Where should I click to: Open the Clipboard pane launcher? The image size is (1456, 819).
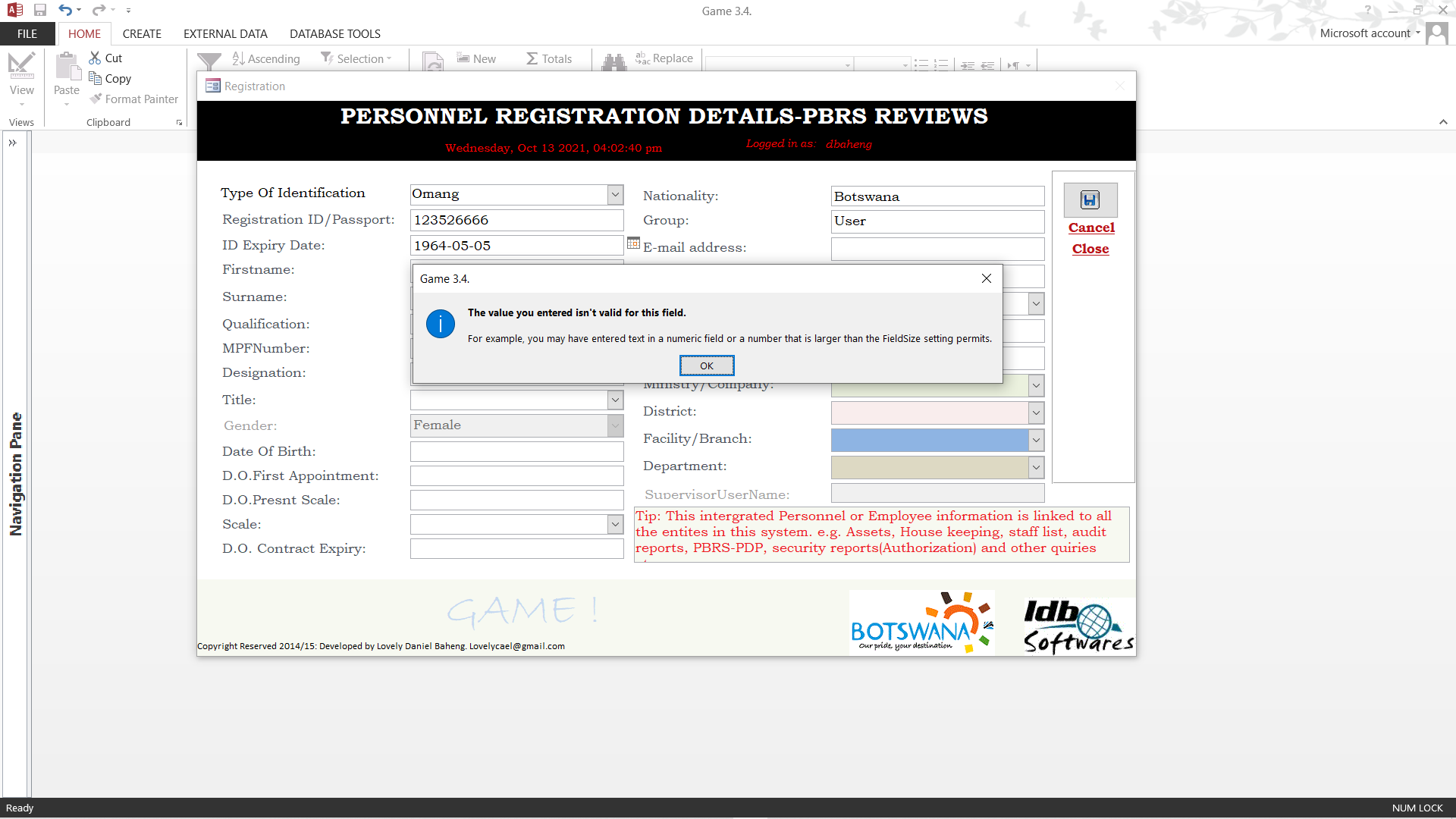180,123
